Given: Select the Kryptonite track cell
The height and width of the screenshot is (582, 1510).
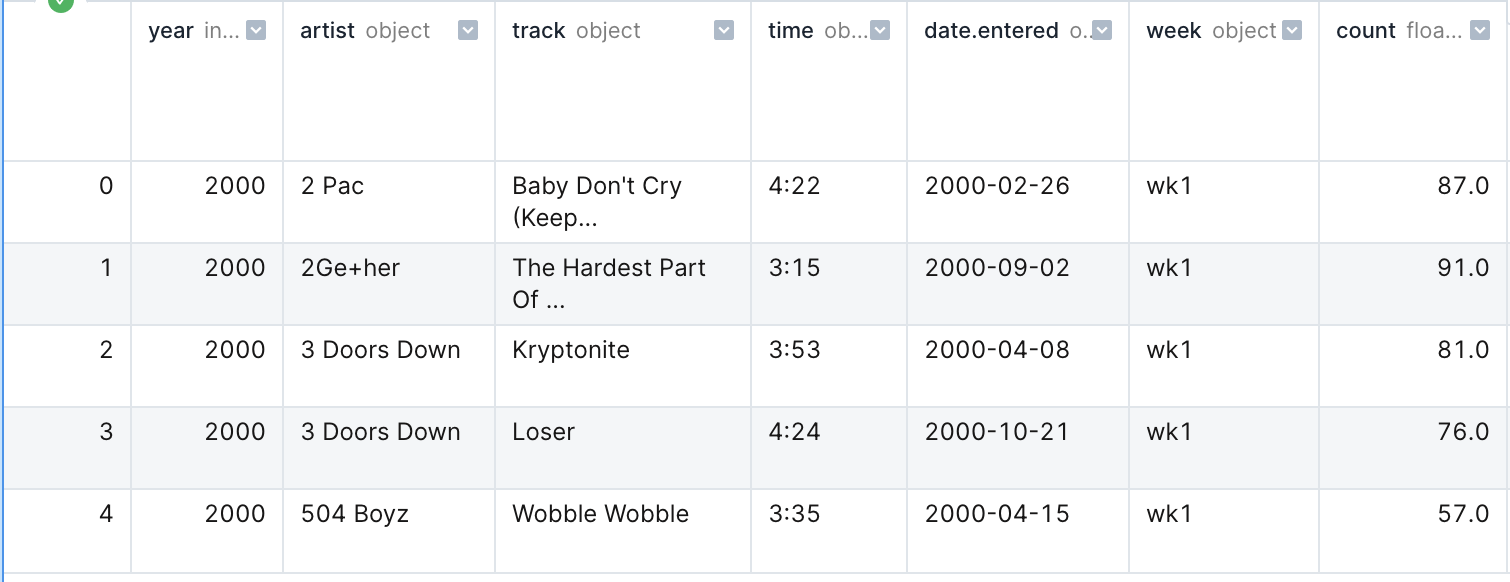Looking at the screenshot, I should 571,350.
